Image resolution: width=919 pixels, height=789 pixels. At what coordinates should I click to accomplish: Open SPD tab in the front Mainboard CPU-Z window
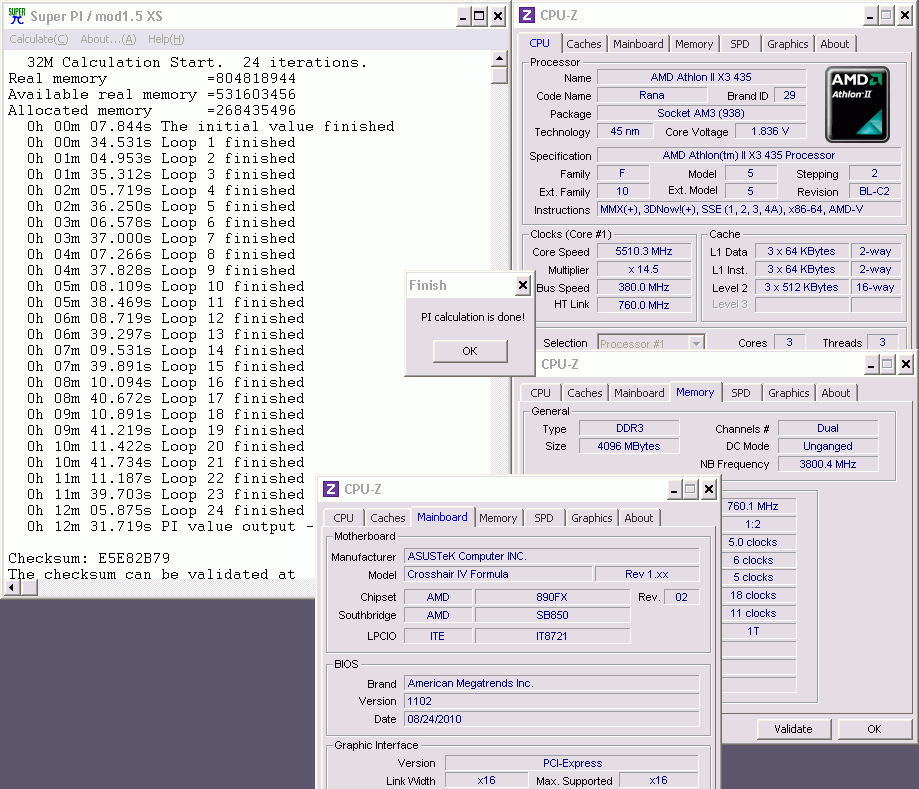[x=543, y=518]
